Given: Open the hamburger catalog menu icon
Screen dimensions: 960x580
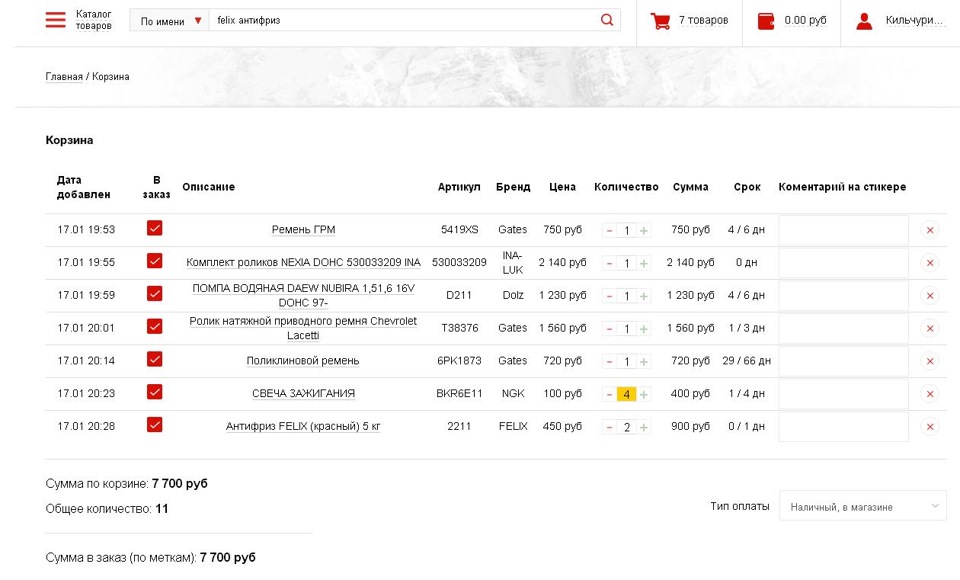Looking at the screenshot, I should coord(55,20).
